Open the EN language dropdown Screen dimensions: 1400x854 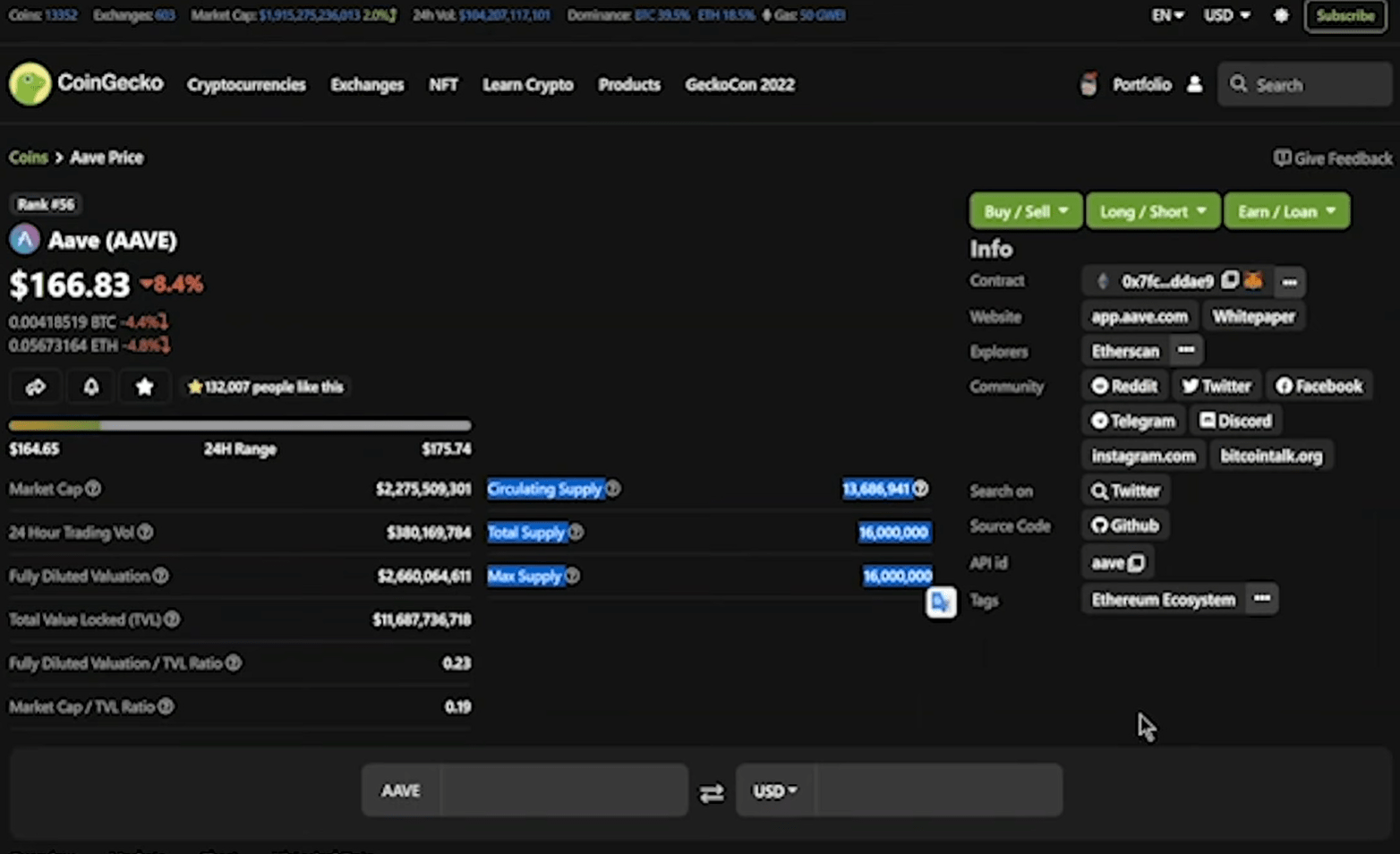[x=1168, y=15]
